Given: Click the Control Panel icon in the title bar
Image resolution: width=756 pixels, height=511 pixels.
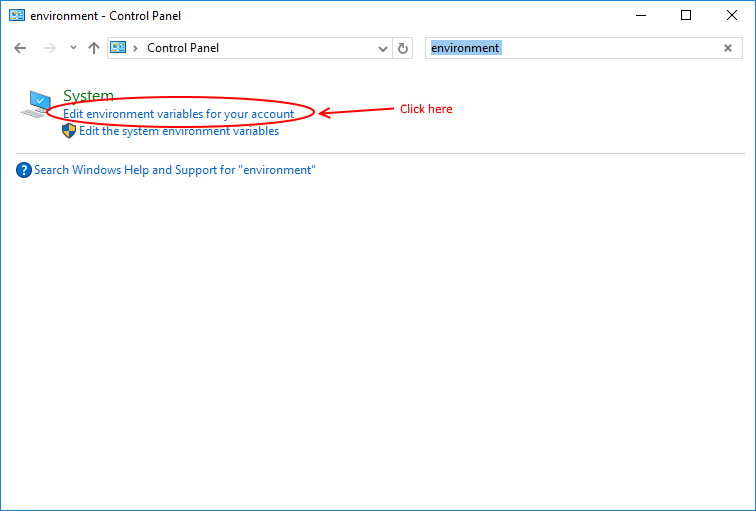Looking at the screenshot, I should point(17,15).
